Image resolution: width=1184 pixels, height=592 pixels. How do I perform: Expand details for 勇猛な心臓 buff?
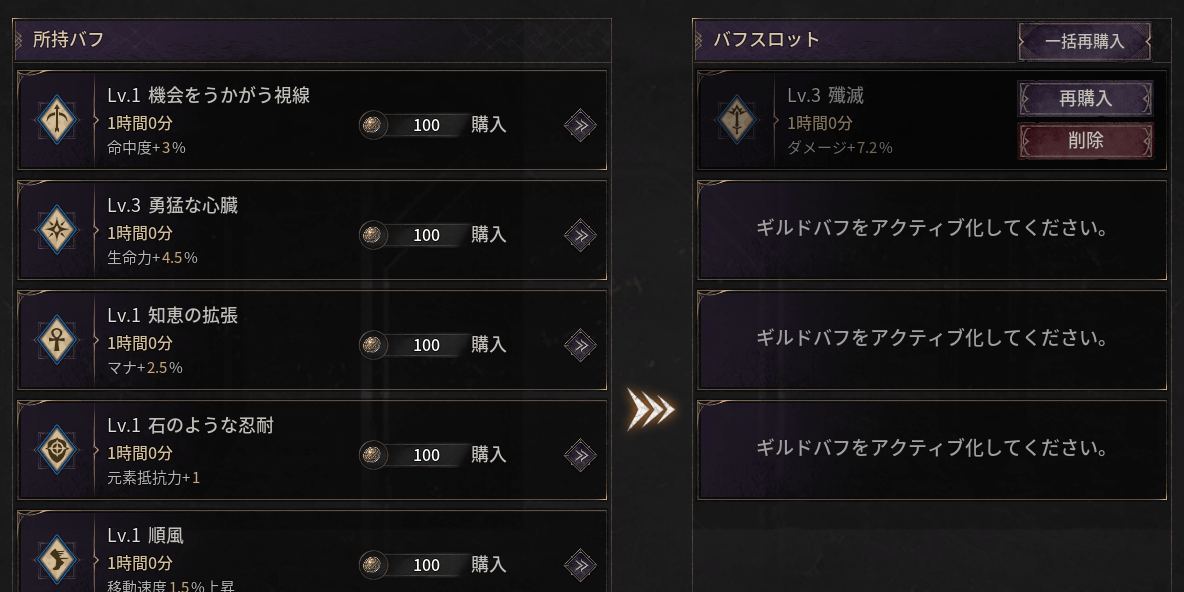coord(579,234)
